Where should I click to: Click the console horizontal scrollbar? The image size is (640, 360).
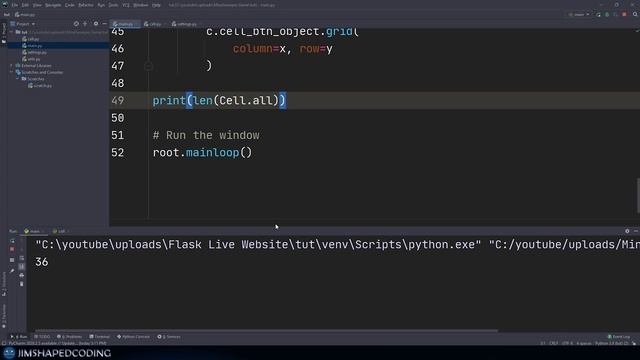click(x=266, y=331)
